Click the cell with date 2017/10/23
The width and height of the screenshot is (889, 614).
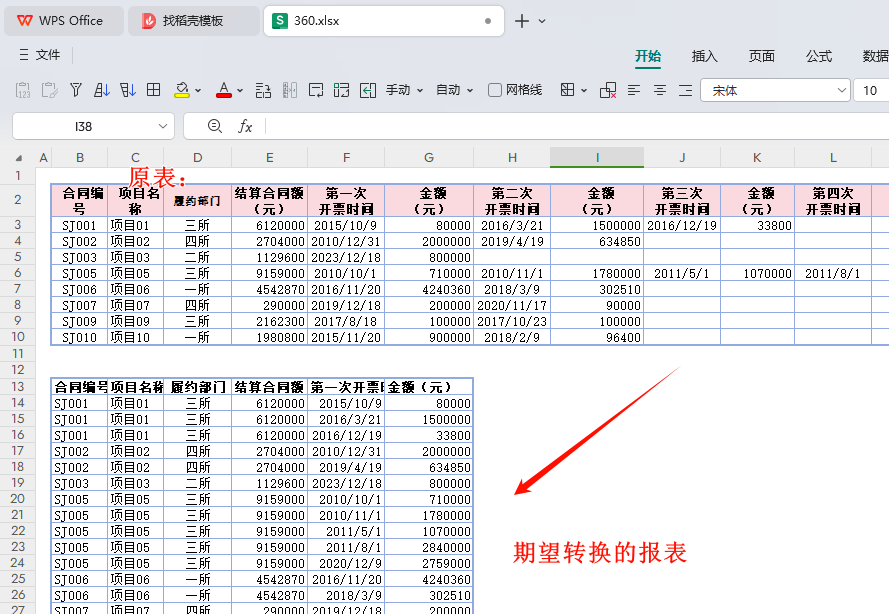click(x=512, y=321)
